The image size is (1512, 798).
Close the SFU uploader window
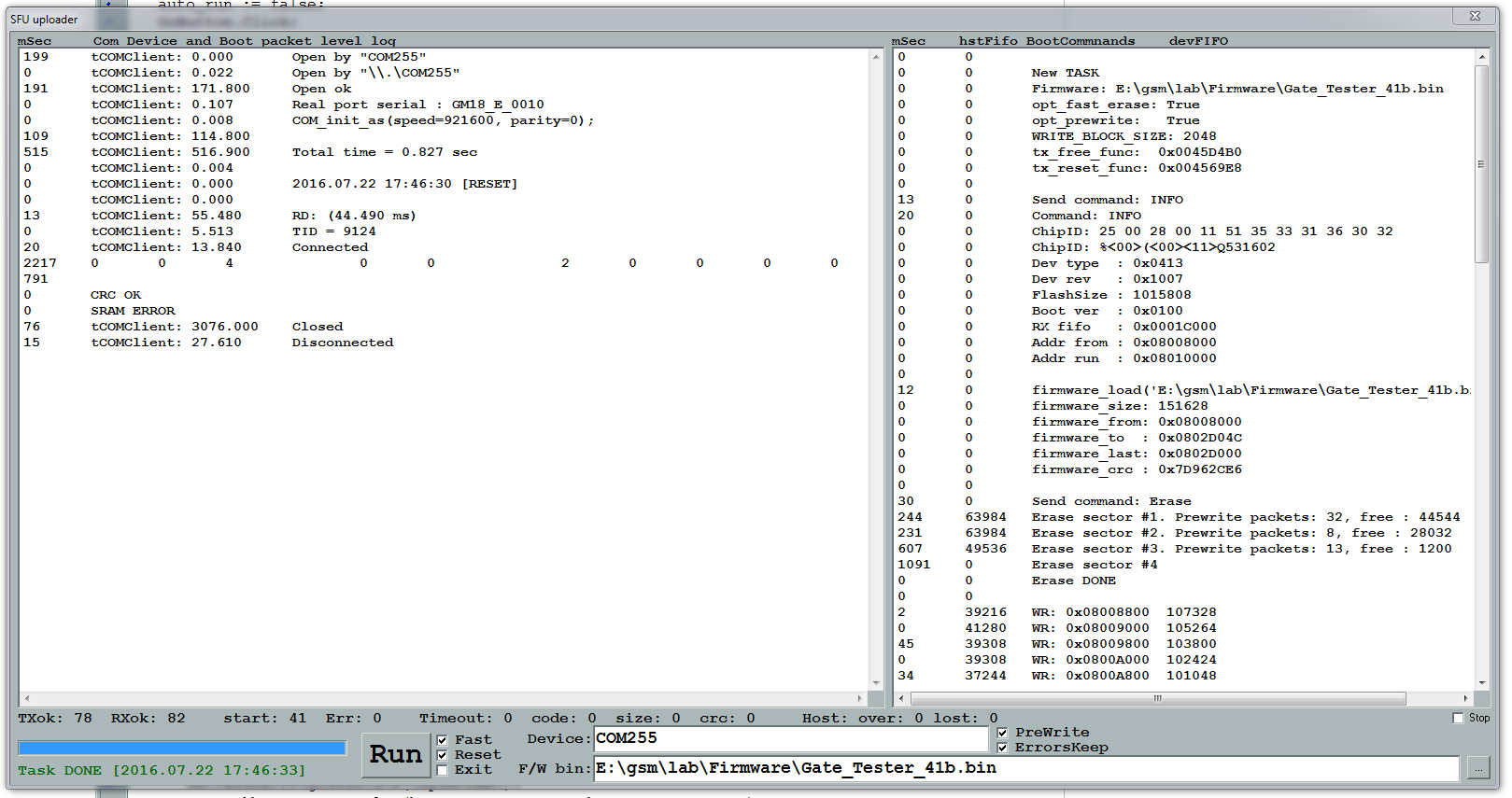pyautogui.click(x=1475, y=16)
